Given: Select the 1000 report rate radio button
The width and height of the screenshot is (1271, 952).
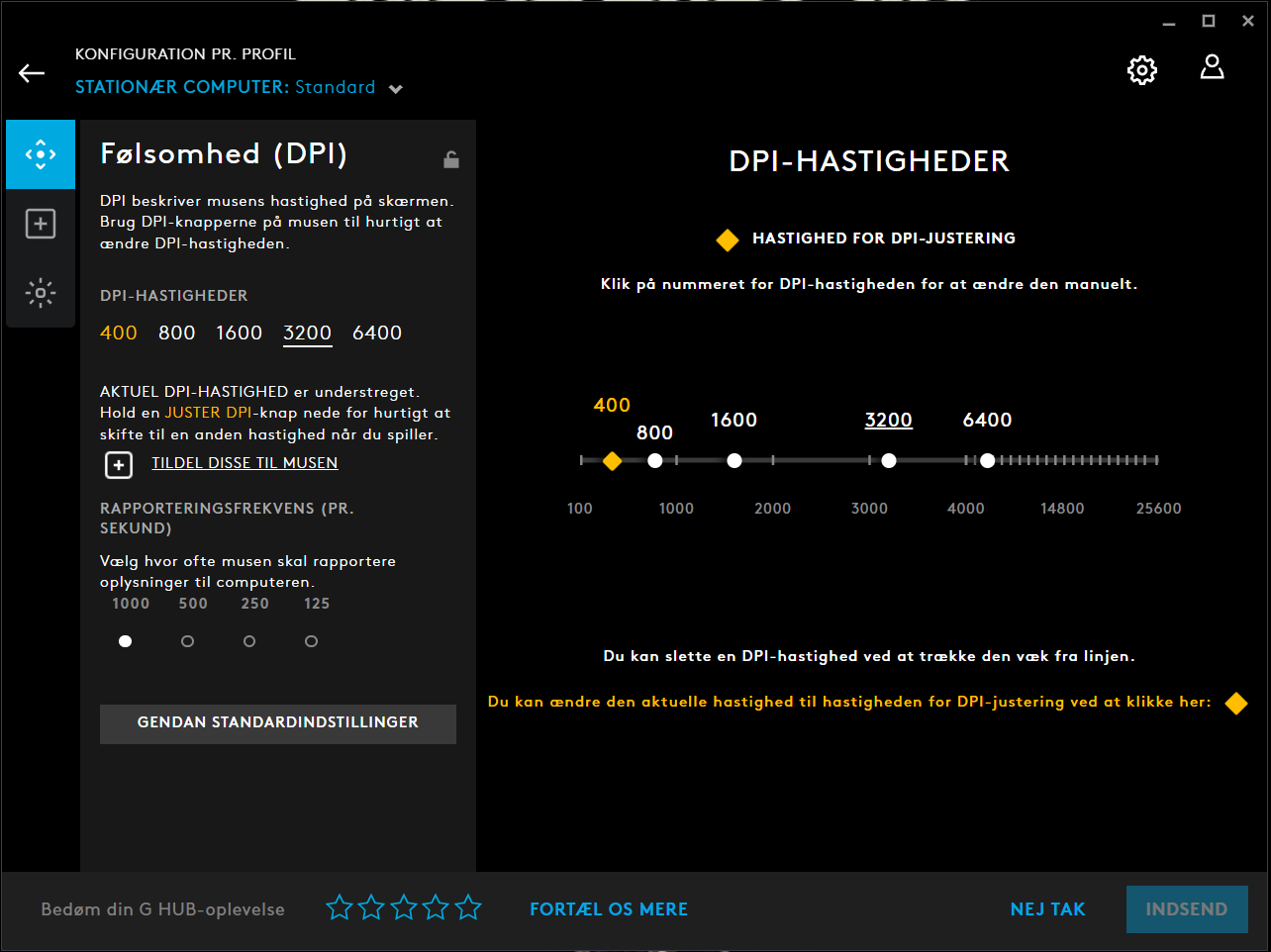Looking at the screenshot, I should 125,641.
